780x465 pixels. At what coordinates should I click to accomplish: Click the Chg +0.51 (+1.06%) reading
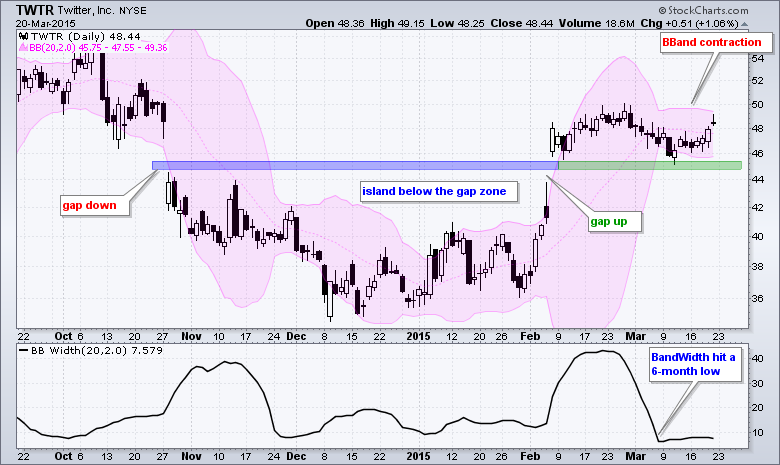point(689,23)
